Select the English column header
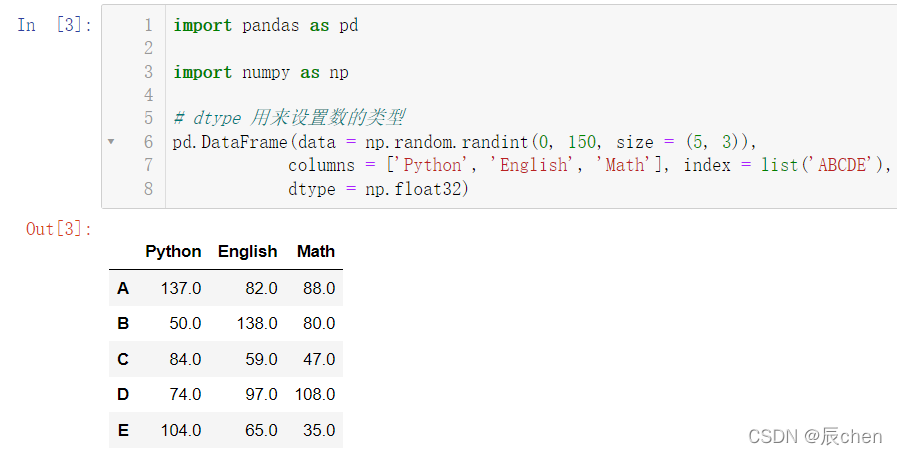The width and height of the screenshot is (897, 455). tap(247, 251)
